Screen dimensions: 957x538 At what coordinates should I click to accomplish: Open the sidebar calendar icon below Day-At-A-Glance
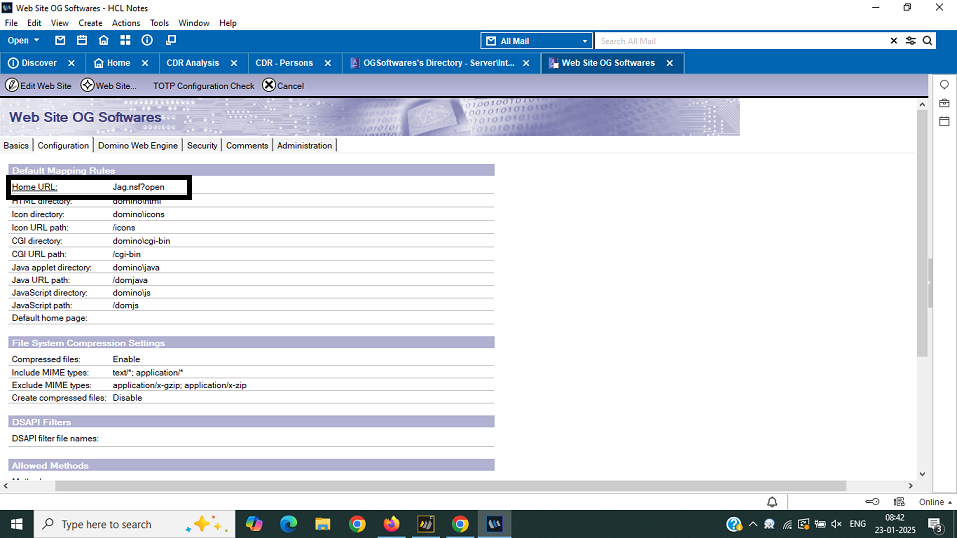pos(944,122)
